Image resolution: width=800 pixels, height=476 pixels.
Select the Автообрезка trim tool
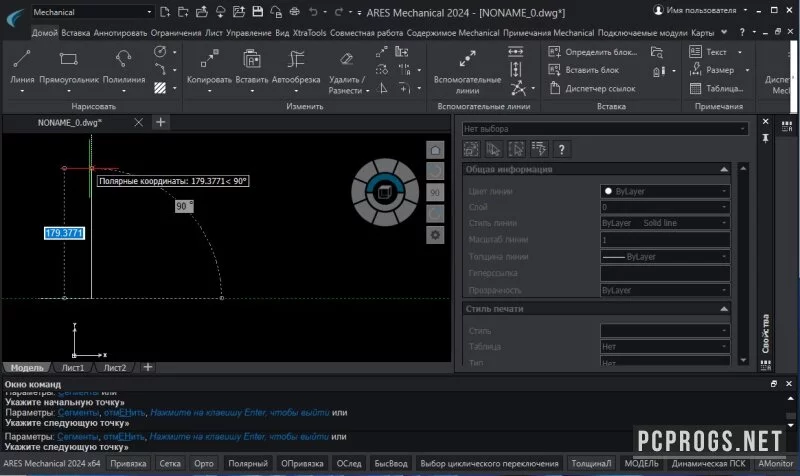296,68
